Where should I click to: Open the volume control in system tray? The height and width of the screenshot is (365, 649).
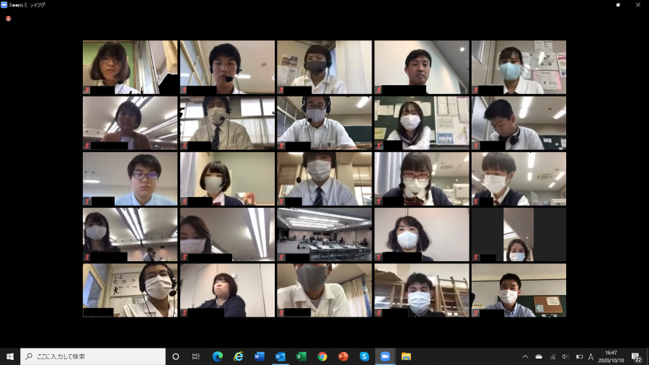click(x=565, y=356)
